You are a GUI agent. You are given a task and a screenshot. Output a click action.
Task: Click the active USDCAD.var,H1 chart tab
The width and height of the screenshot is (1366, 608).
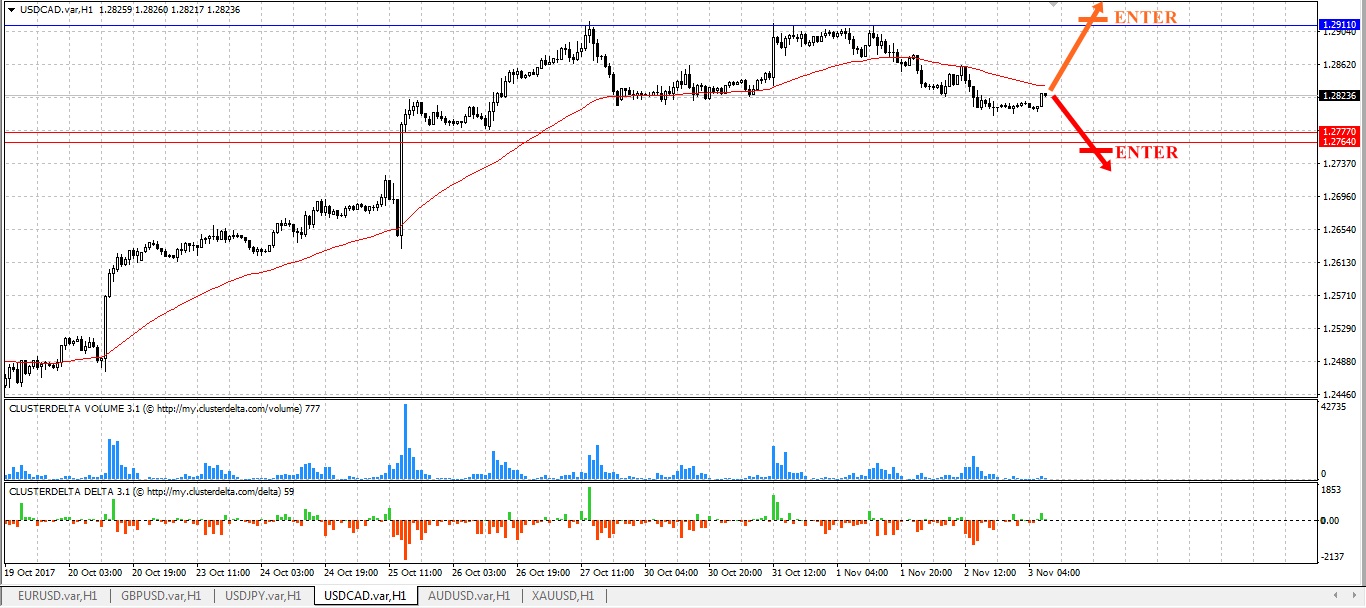pos(366,595)
